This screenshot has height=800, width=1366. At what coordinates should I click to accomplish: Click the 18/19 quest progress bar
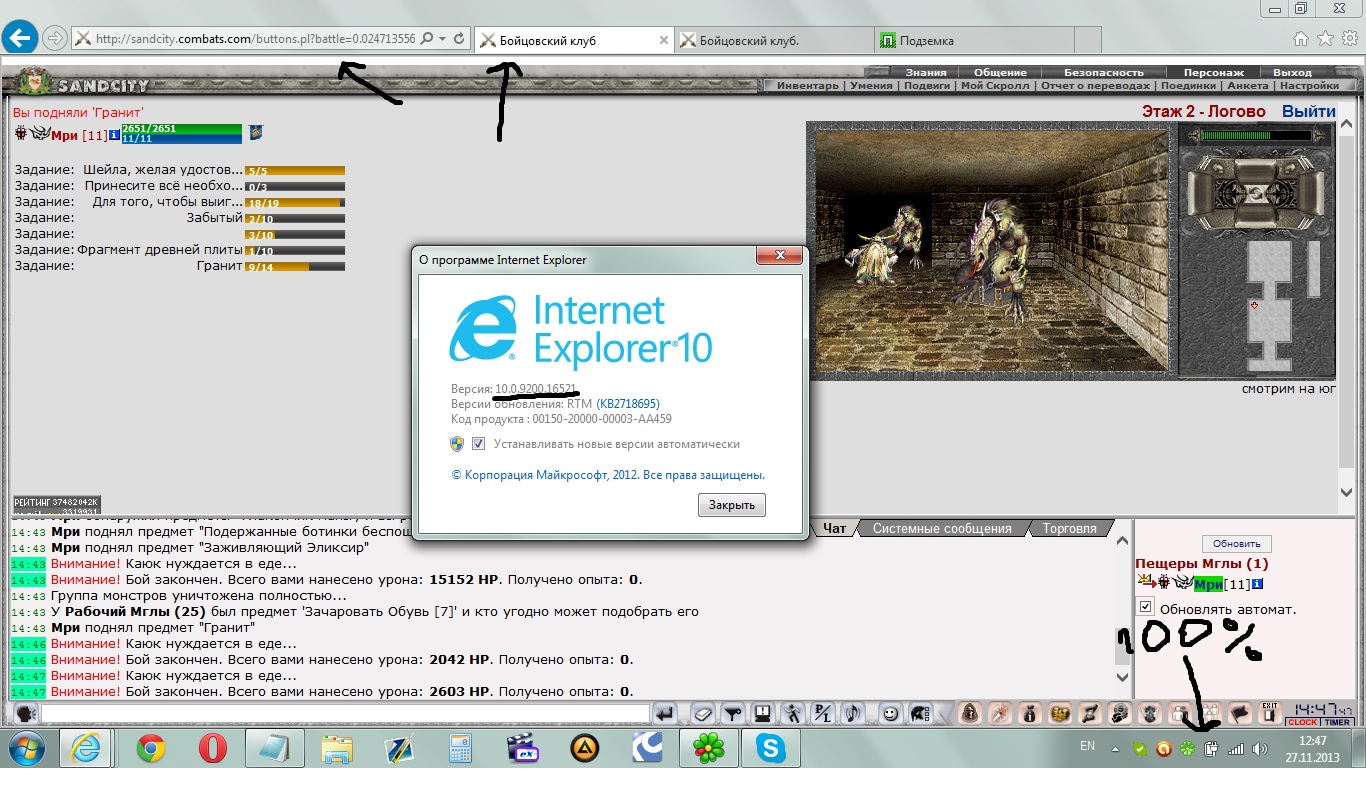[295, 202]
